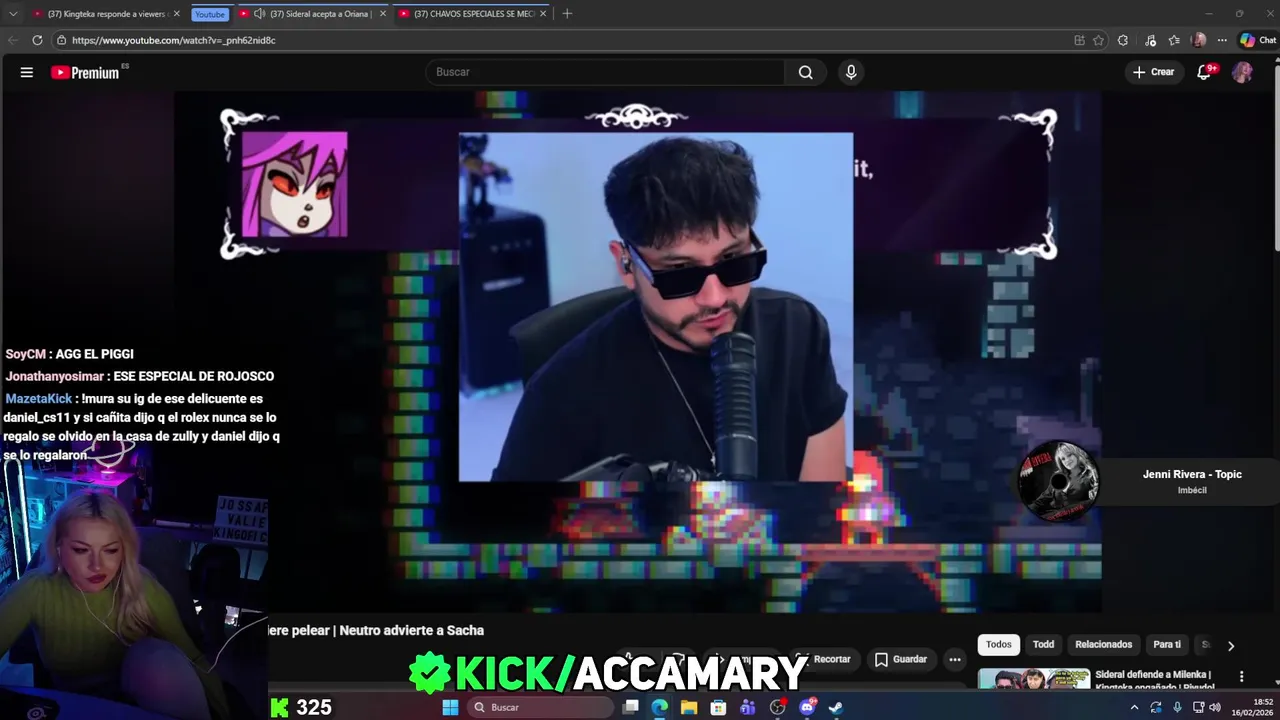Open the favorites list icon in the toolbar
Viewport: 1280px width, 720px height.
coord(1174,40)
